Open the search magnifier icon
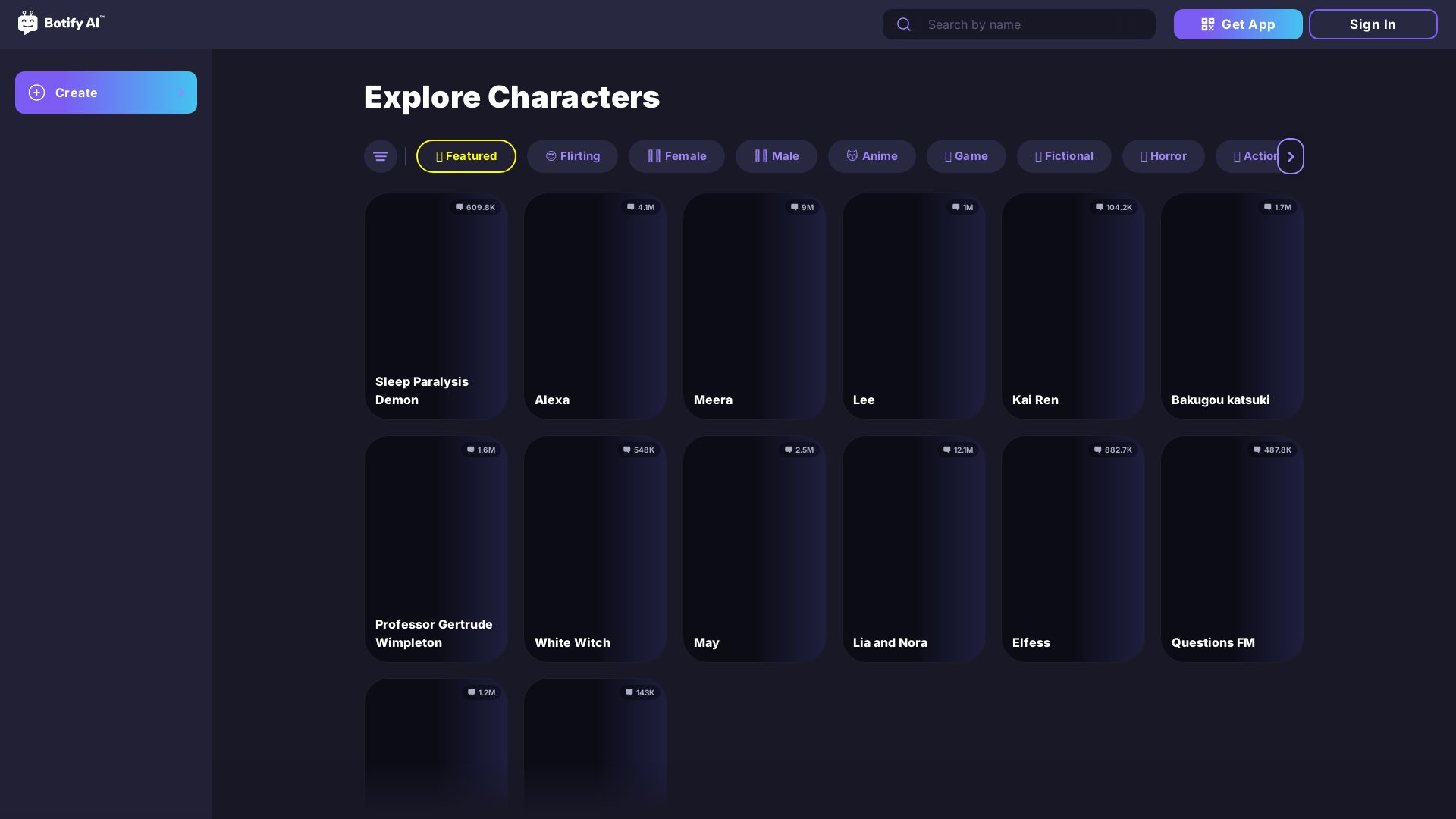This screenshot has height=819, width=1456. (904, 24)
